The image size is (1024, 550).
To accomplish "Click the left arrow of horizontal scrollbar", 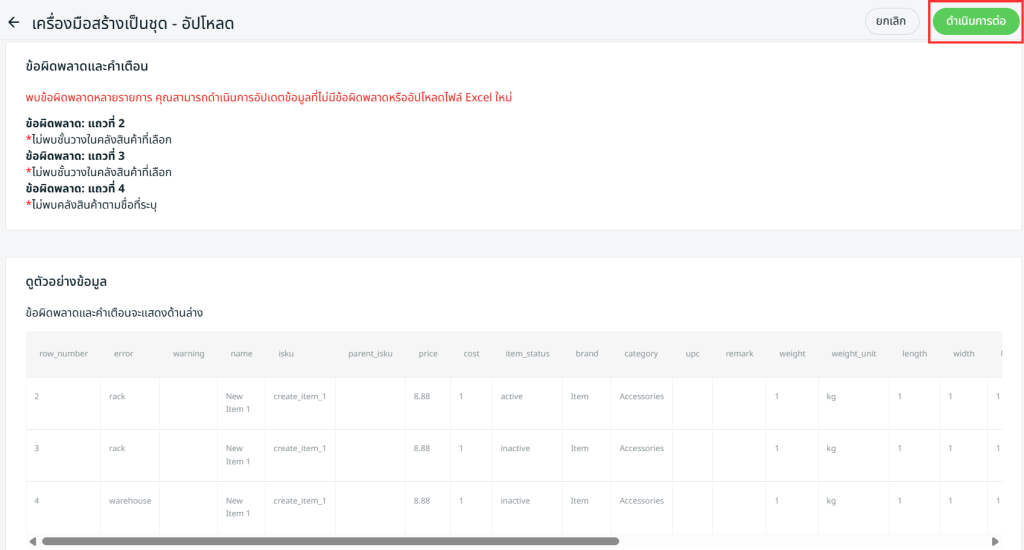I will click(x=33, y=541).
